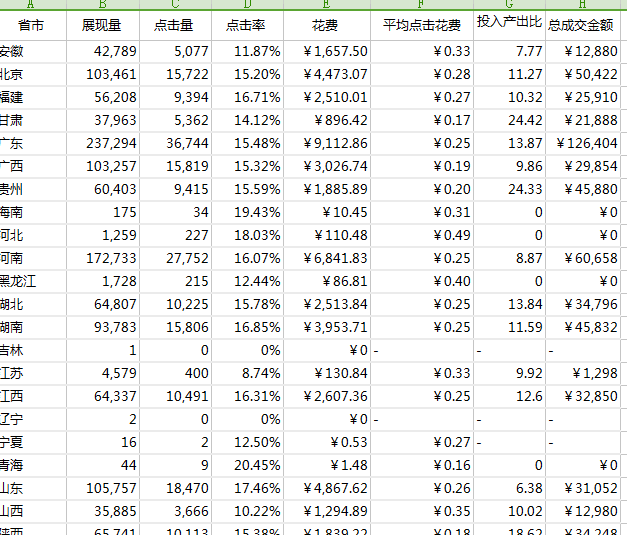Select ROI cell 12.6
This screenshot has width=627, height=535.
tap(509, 397)
